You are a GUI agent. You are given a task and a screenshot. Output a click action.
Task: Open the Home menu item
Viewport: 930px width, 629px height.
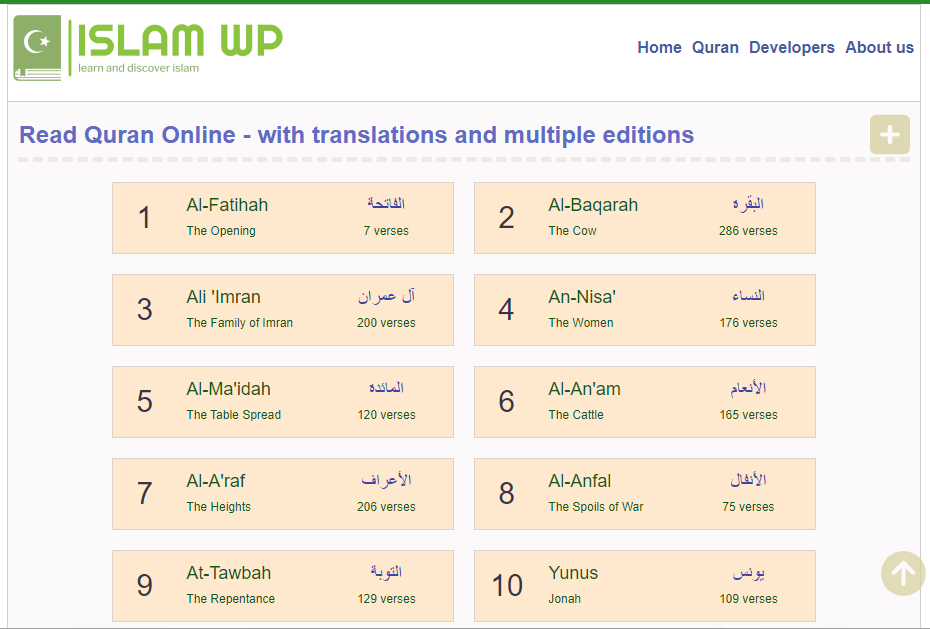point(659,47)
